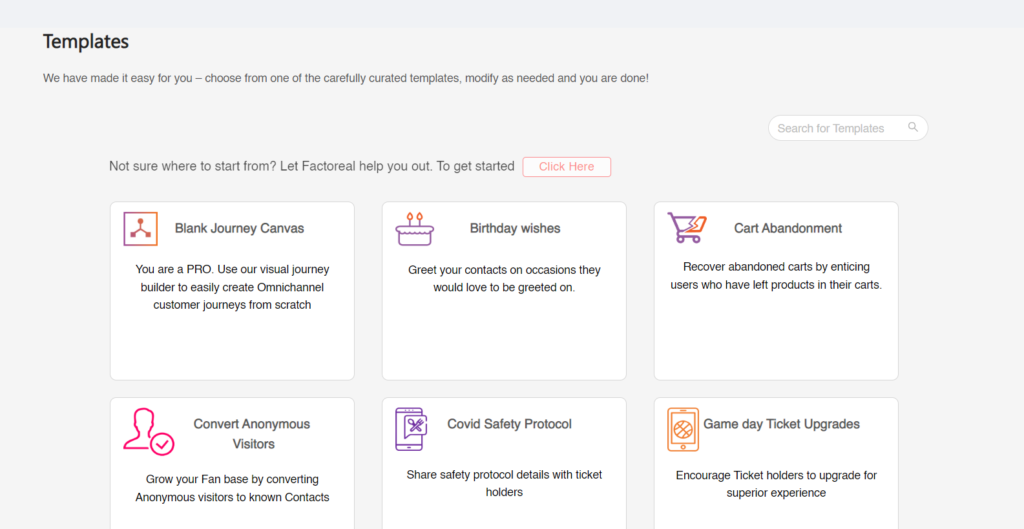Viewport: 1024px width, 529px height.
Task: Open the Convert Anonymous Visitors title
Action: [x=252, y=434]
